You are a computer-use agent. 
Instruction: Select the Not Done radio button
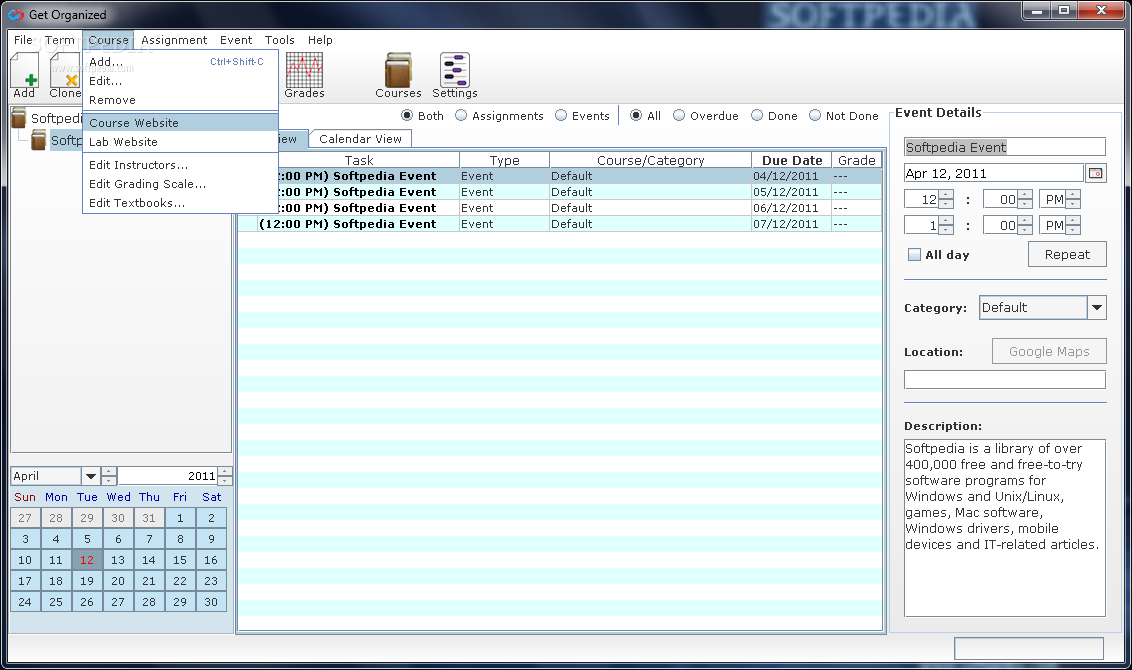815,116
